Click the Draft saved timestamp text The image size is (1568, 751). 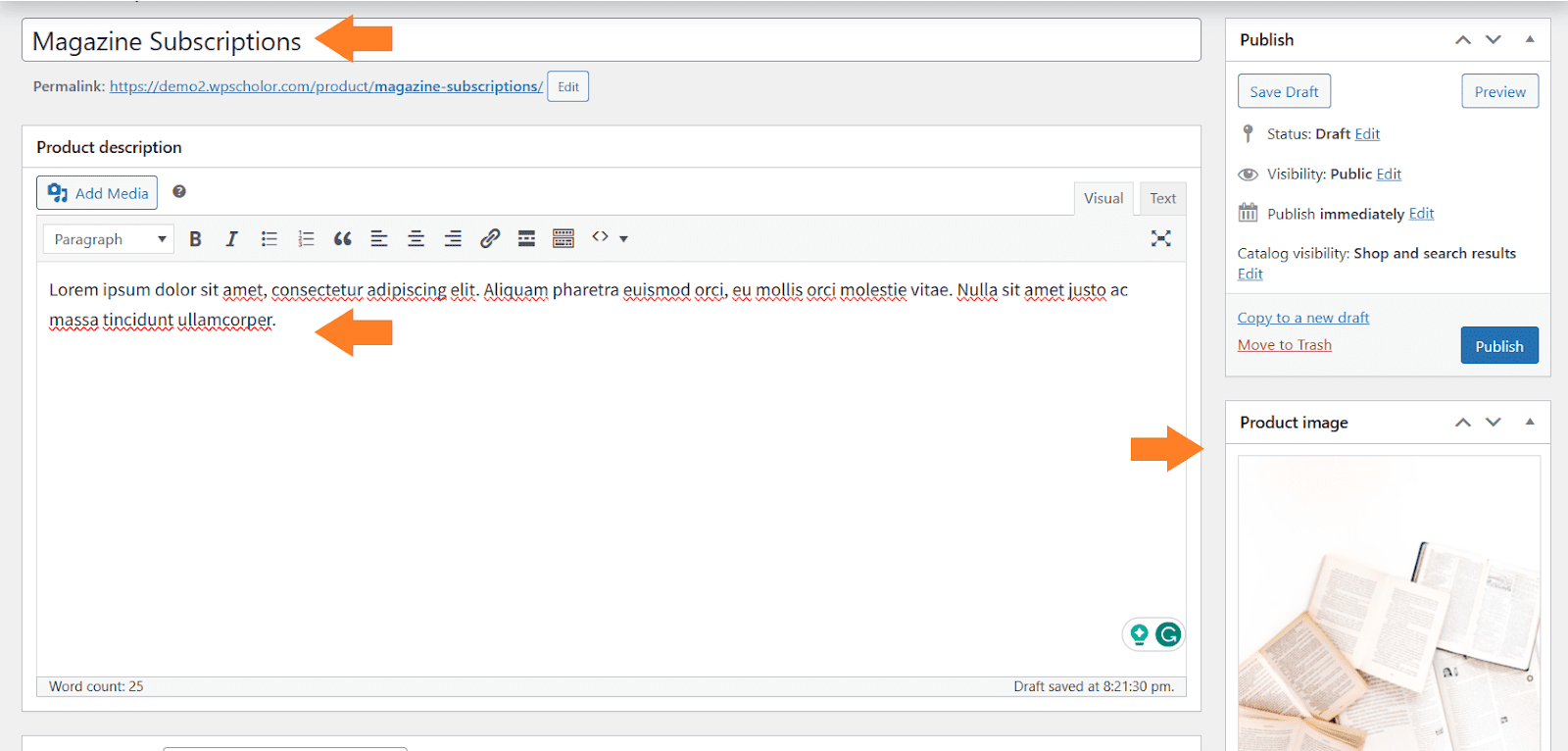point(1094,686)
